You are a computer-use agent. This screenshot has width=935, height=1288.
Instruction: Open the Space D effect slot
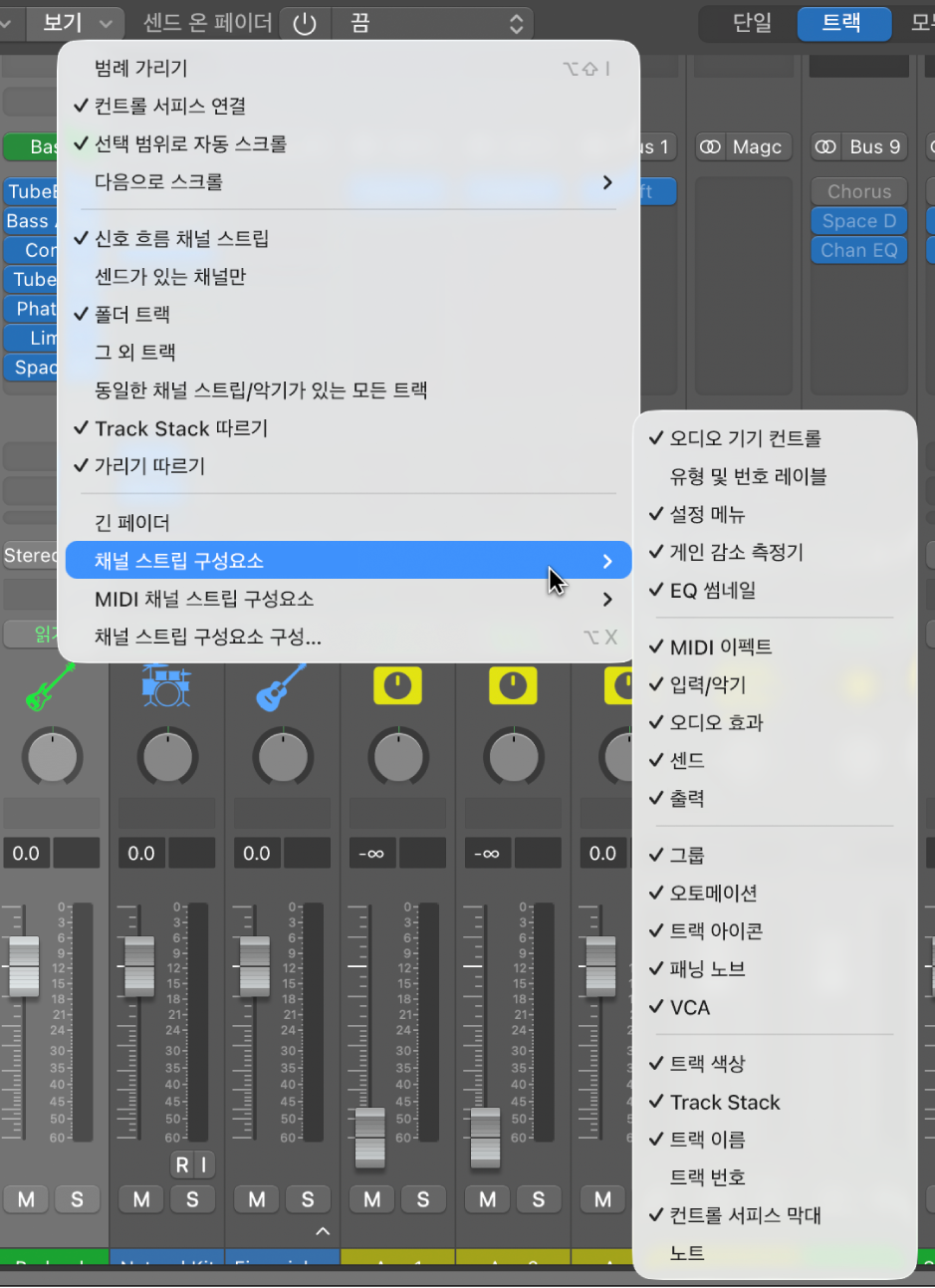(859, 221)
